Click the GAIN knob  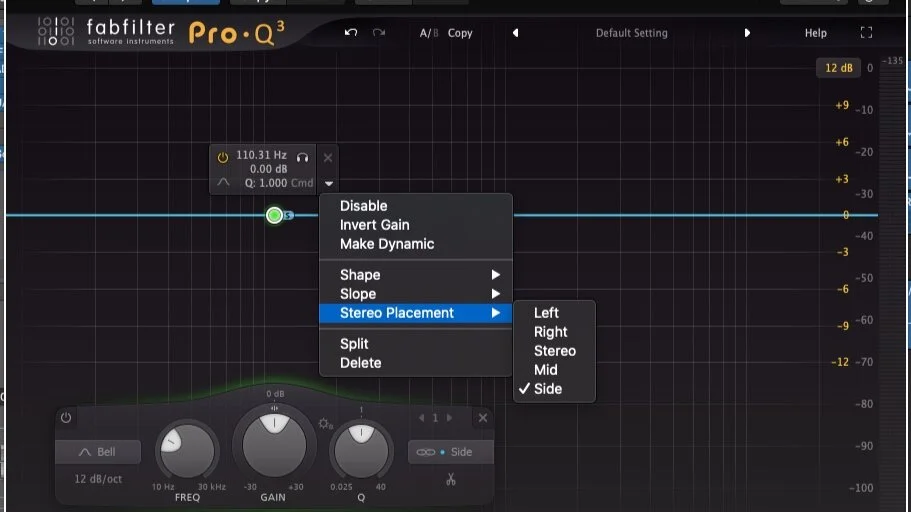point(274,445)
